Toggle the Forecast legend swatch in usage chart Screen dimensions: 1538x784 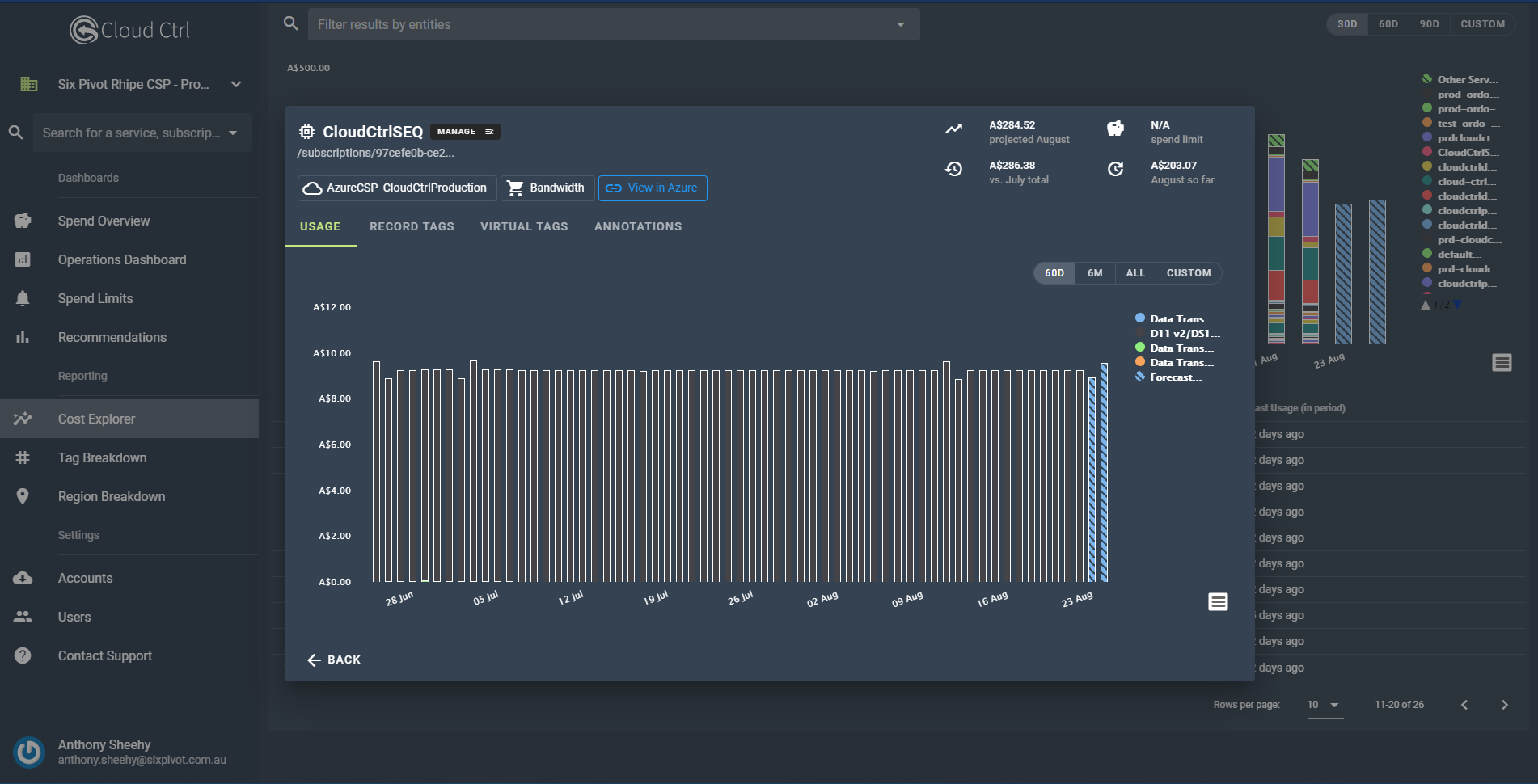click(x=1140, y=377)
